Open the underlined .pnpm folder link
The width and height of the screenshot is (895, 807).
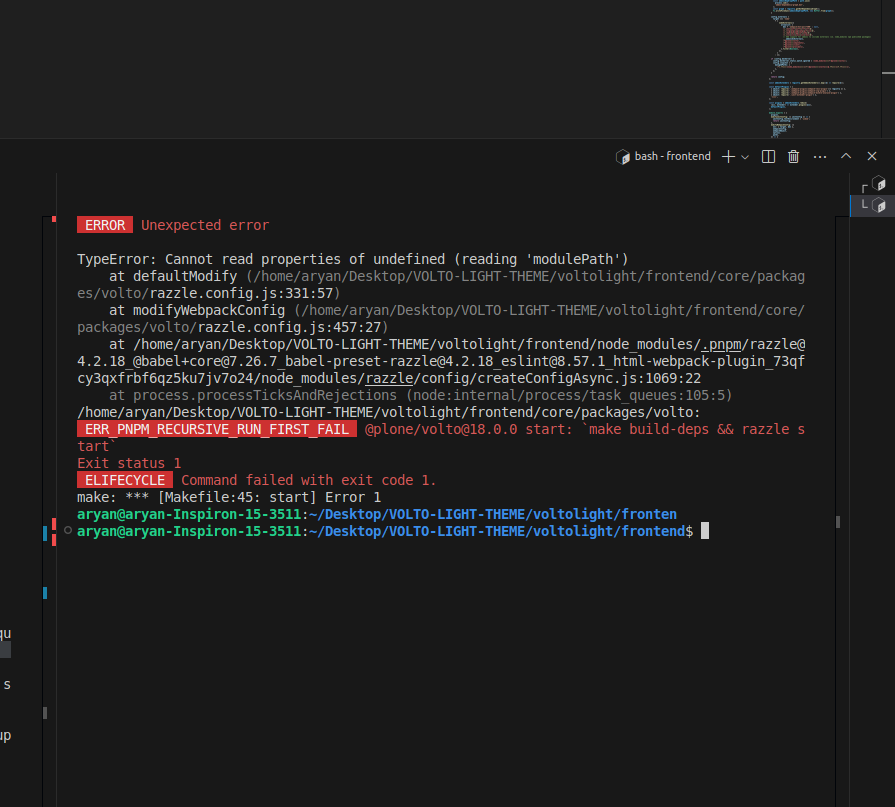[721, 345]
